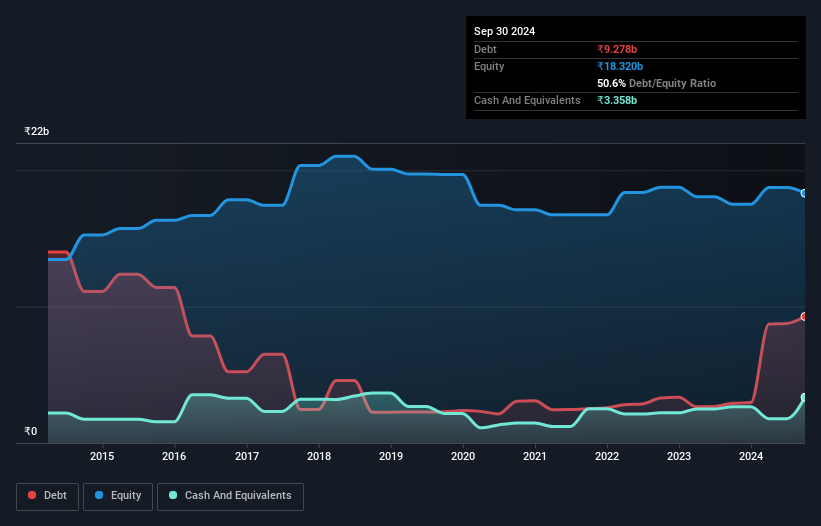Click the 2020 x-axis label
Image resolution: width=821 pixels, height=526 pixels.
coord(463,456)
